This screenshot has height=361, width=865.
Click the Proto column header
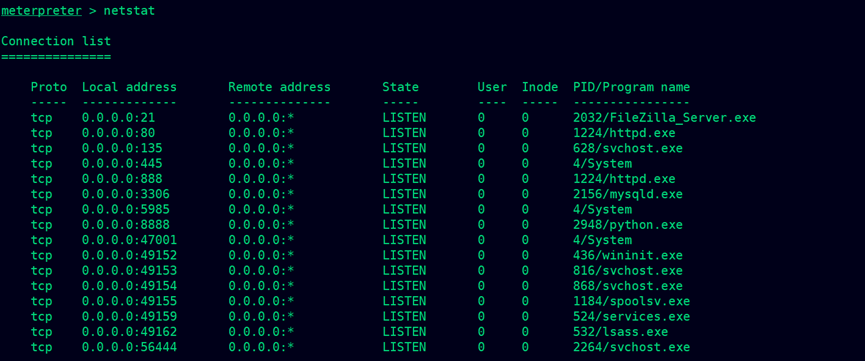click(x=49, y=87)
